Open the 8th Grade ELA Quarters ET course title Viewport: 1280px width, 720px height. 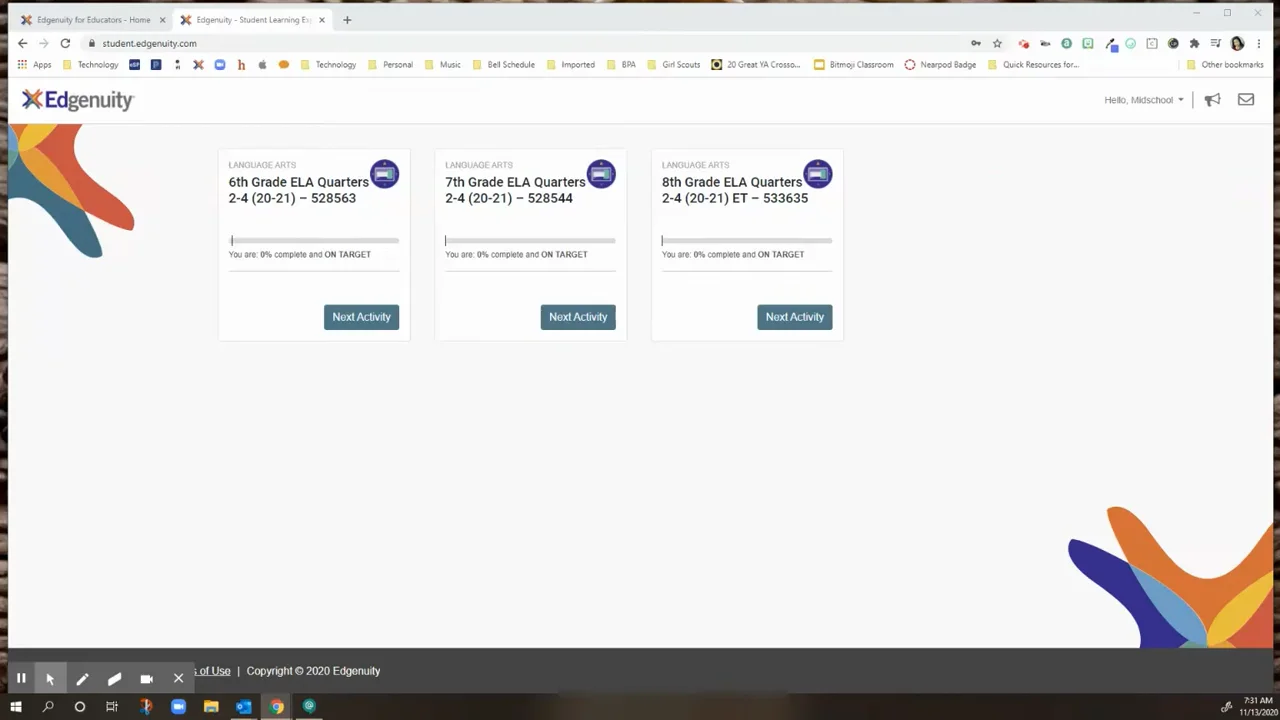point(735,190)
